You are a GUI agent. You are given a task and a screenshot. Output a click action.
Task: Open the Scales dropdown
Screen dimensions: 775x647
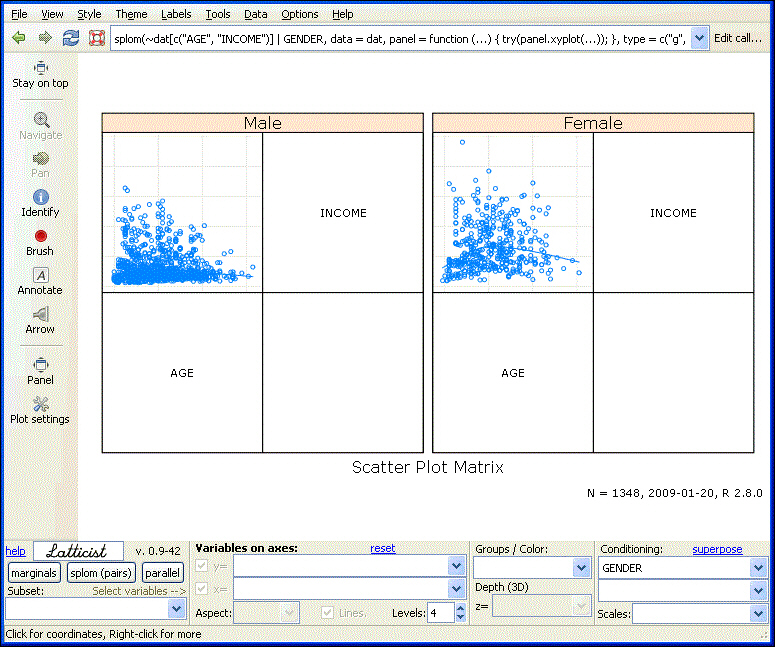coord(758,614)
